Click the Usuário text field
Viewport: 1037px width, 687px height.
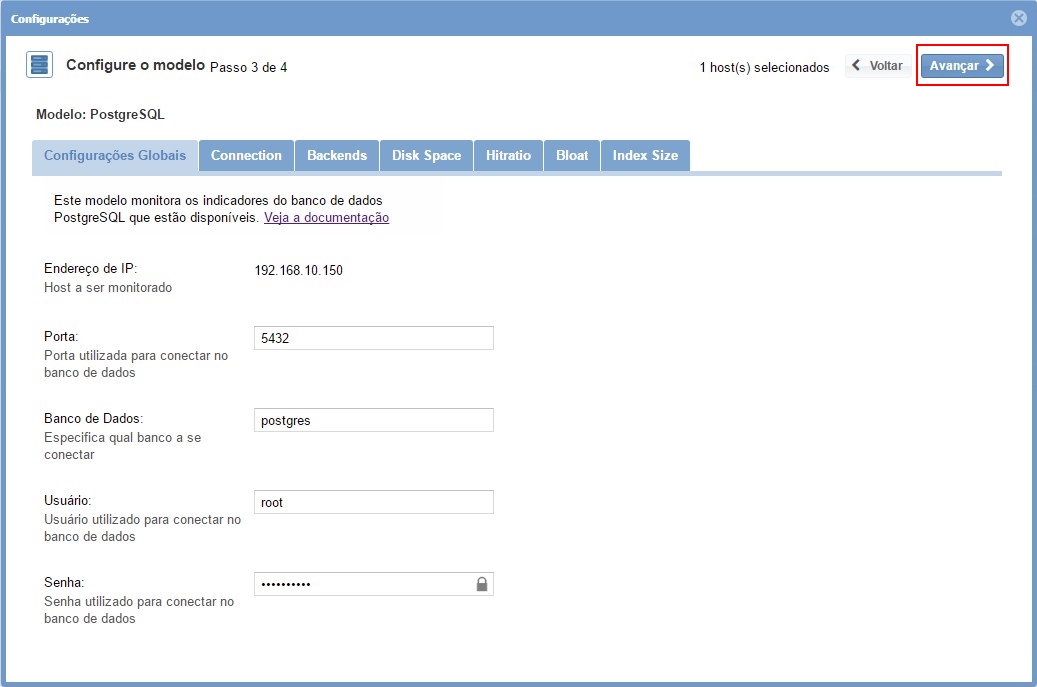coord(373,502)
